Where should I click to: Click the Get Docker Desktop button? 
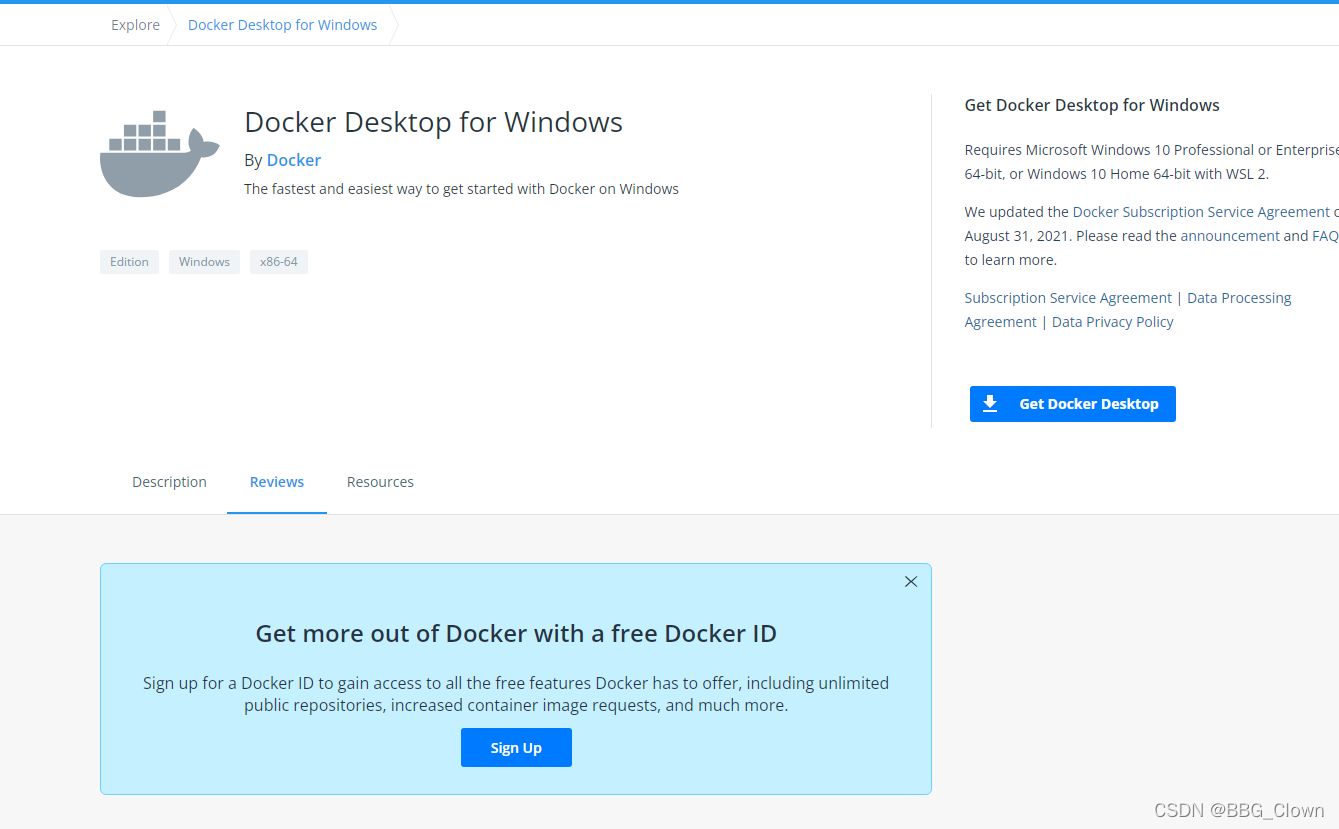point(1073,404)
